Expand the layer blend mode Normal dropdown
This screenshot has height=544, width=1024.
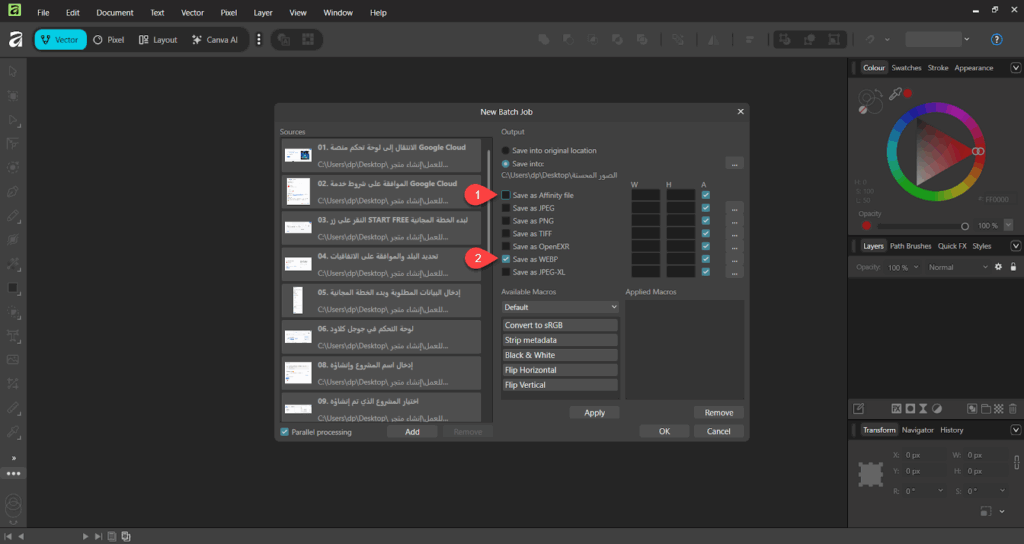tap(955, 267)
